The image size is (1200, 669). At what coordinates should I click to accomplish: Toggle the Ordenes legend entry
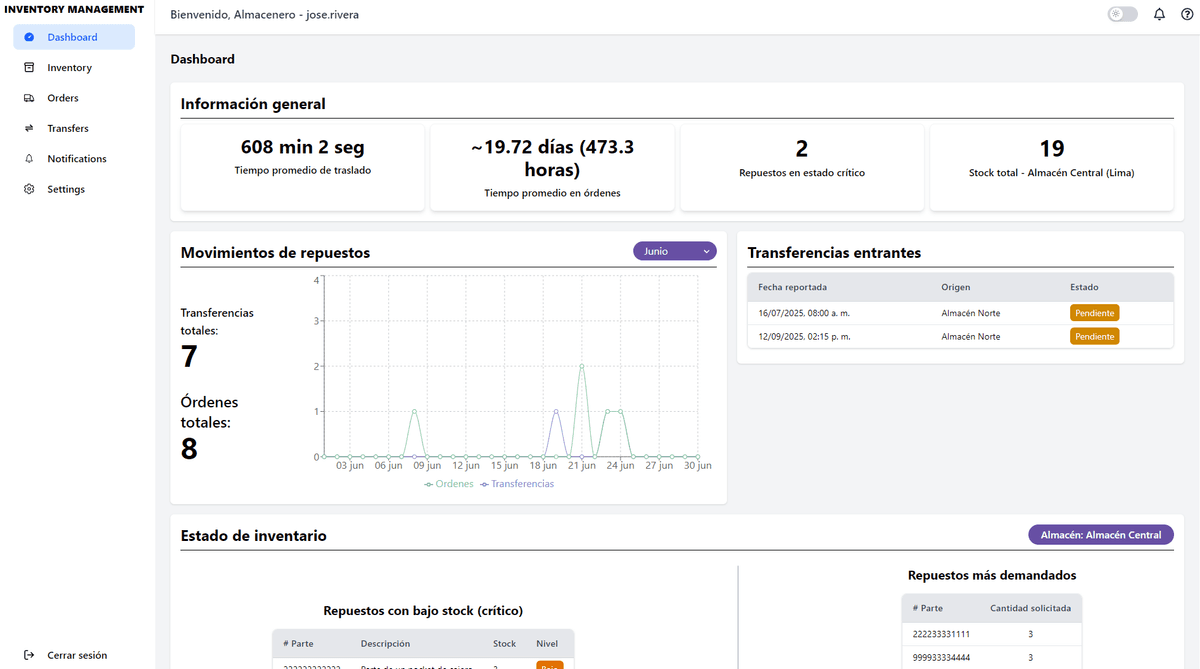click(449, 484)
